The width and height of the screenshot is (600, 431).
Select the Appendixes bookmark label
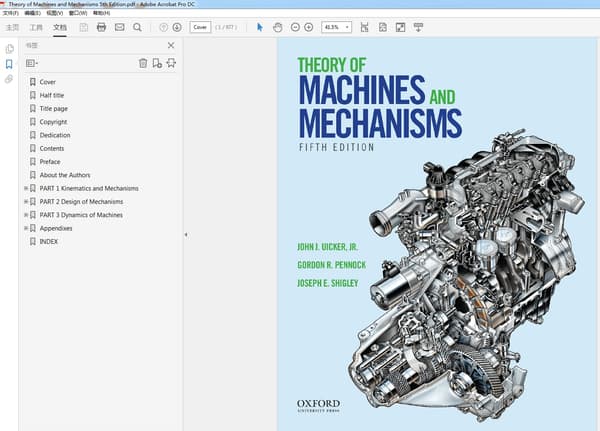(x=56, y=228)
